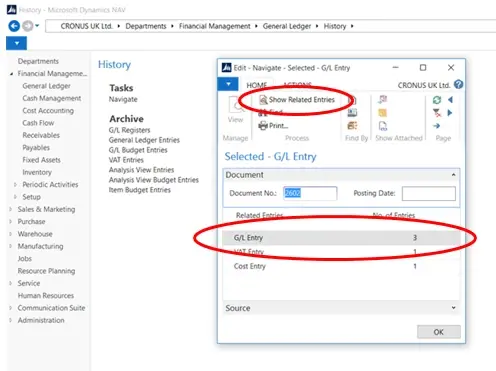Collapse the Document FastTab section
The width and height of the screenshot is (496, 371).
(453, 175)
